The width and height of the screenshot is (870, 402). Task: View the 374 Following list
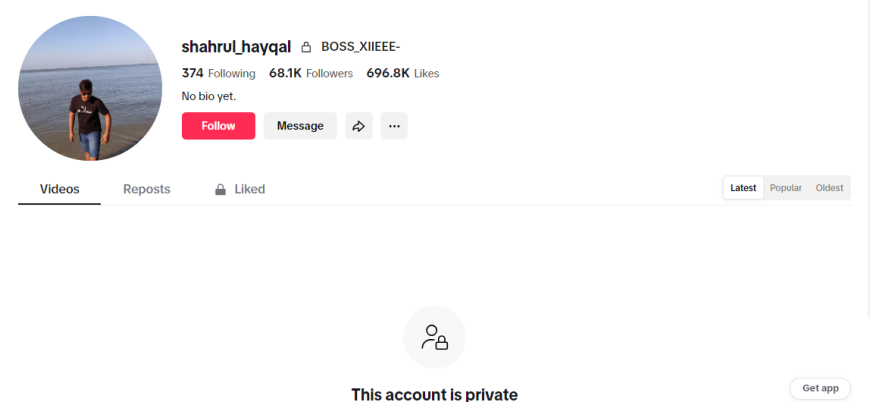[219, 73]
